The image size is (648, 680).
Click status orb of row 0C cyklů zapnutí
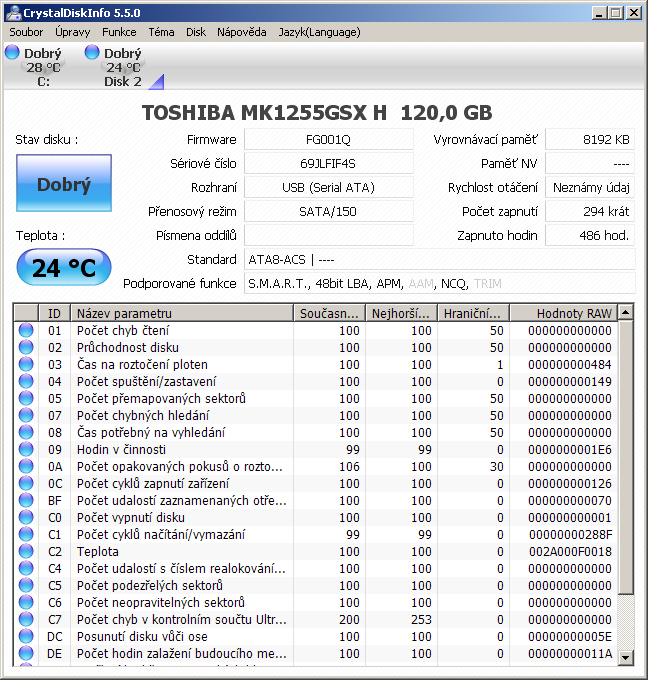point(26,483)
